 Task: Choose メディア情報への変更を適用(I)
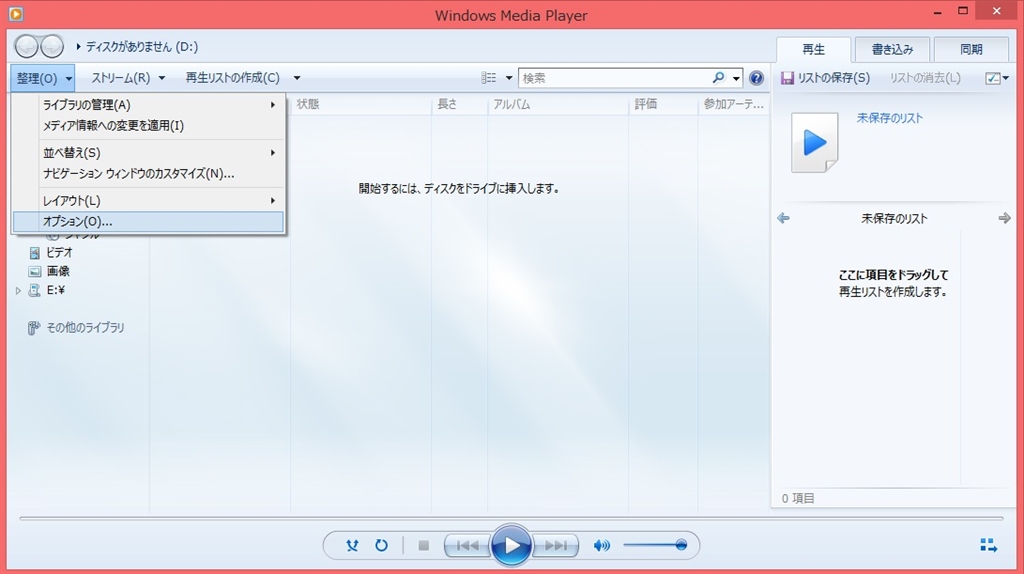(148, 125)
